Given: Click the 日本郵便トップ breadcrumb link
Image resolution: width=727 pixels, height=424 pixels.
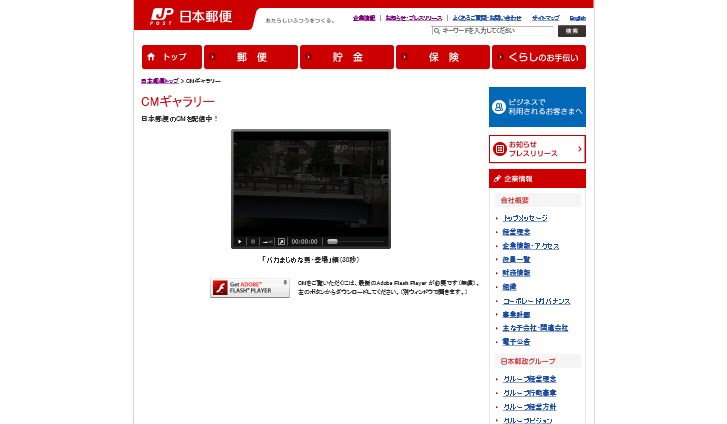Looking at the screenshot, I should click(160, 81).
